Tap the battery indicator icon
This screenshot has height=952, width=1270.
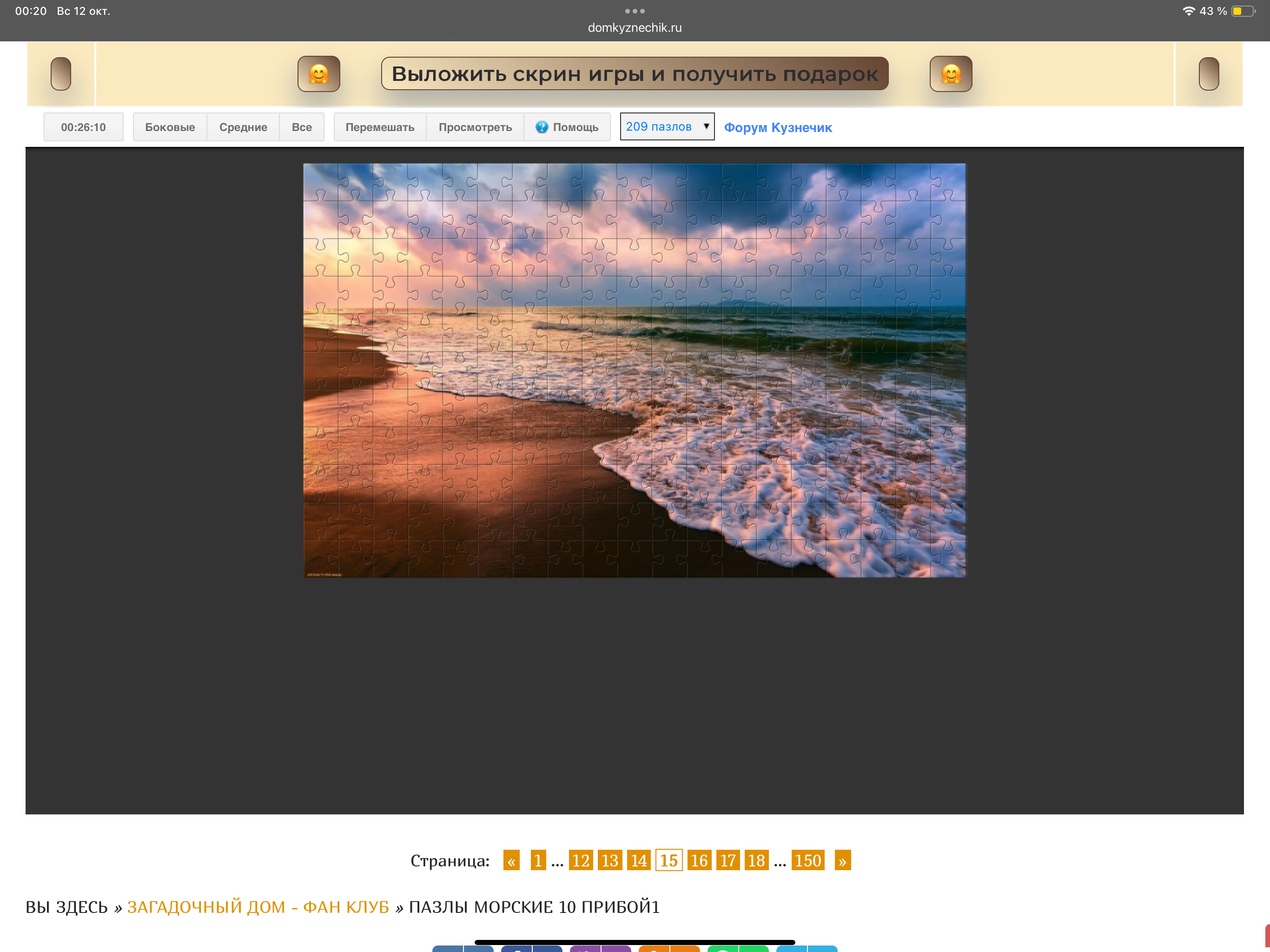point(1243,11)
